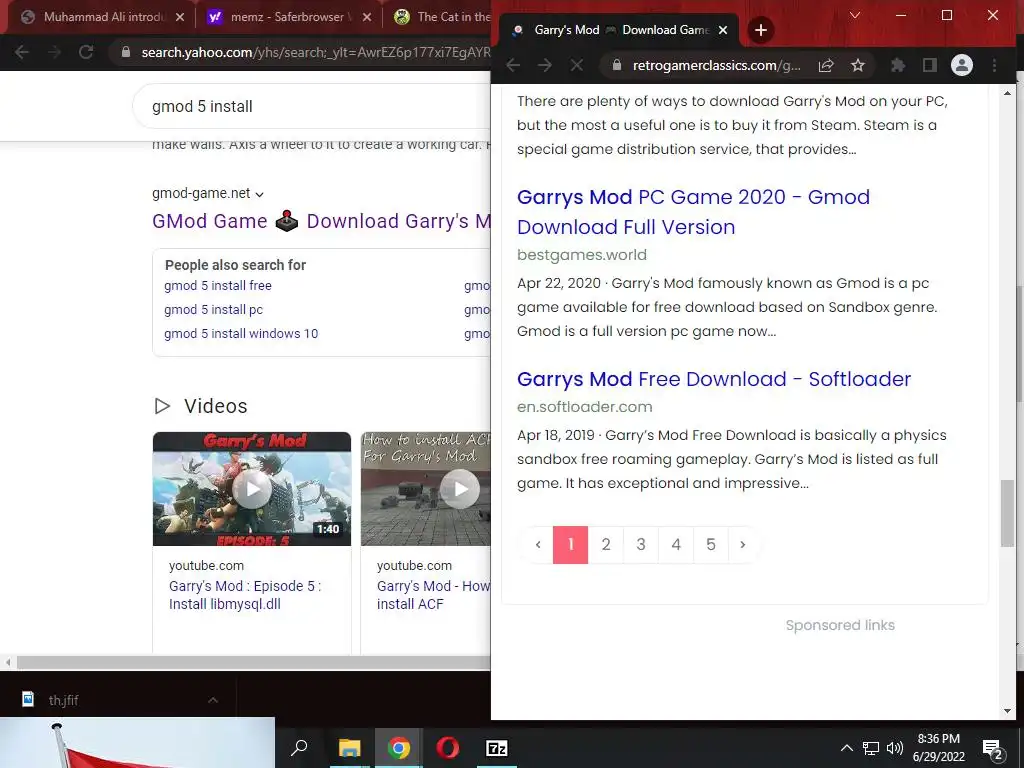Open File Explorer from taskbar

point(349,748)
